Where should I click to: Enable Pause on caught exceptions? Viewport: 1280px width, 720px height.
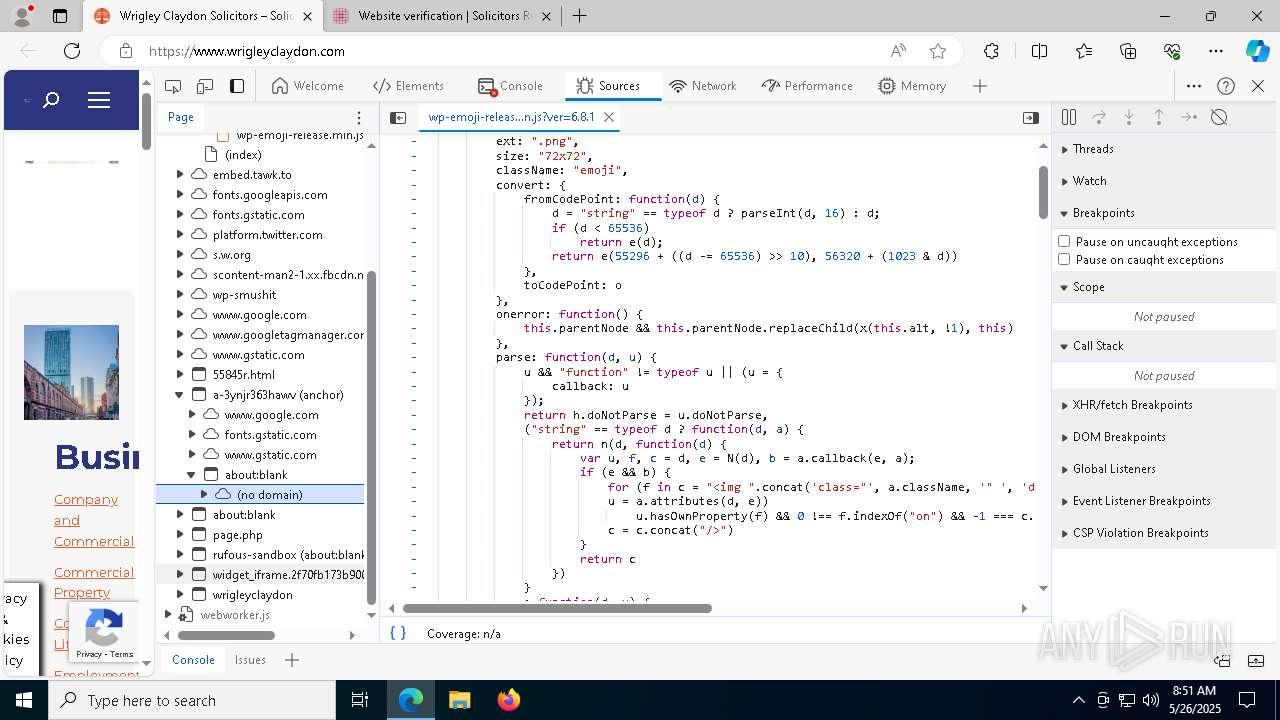click(1064, 259)
